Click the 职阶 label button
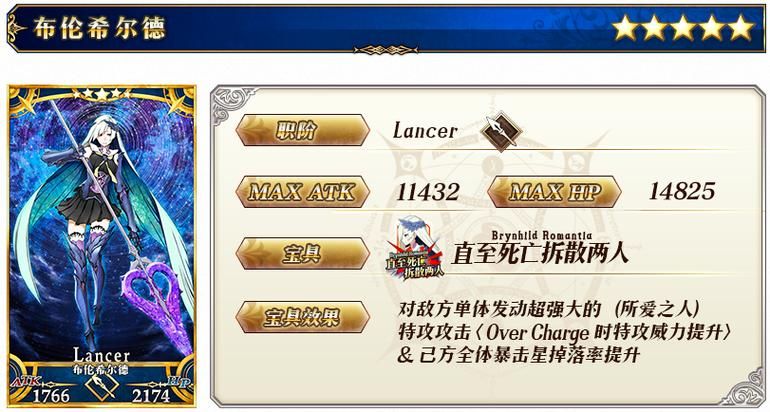Screen dimensions: 770x412 pyautogui.click(x=302, y=130)
